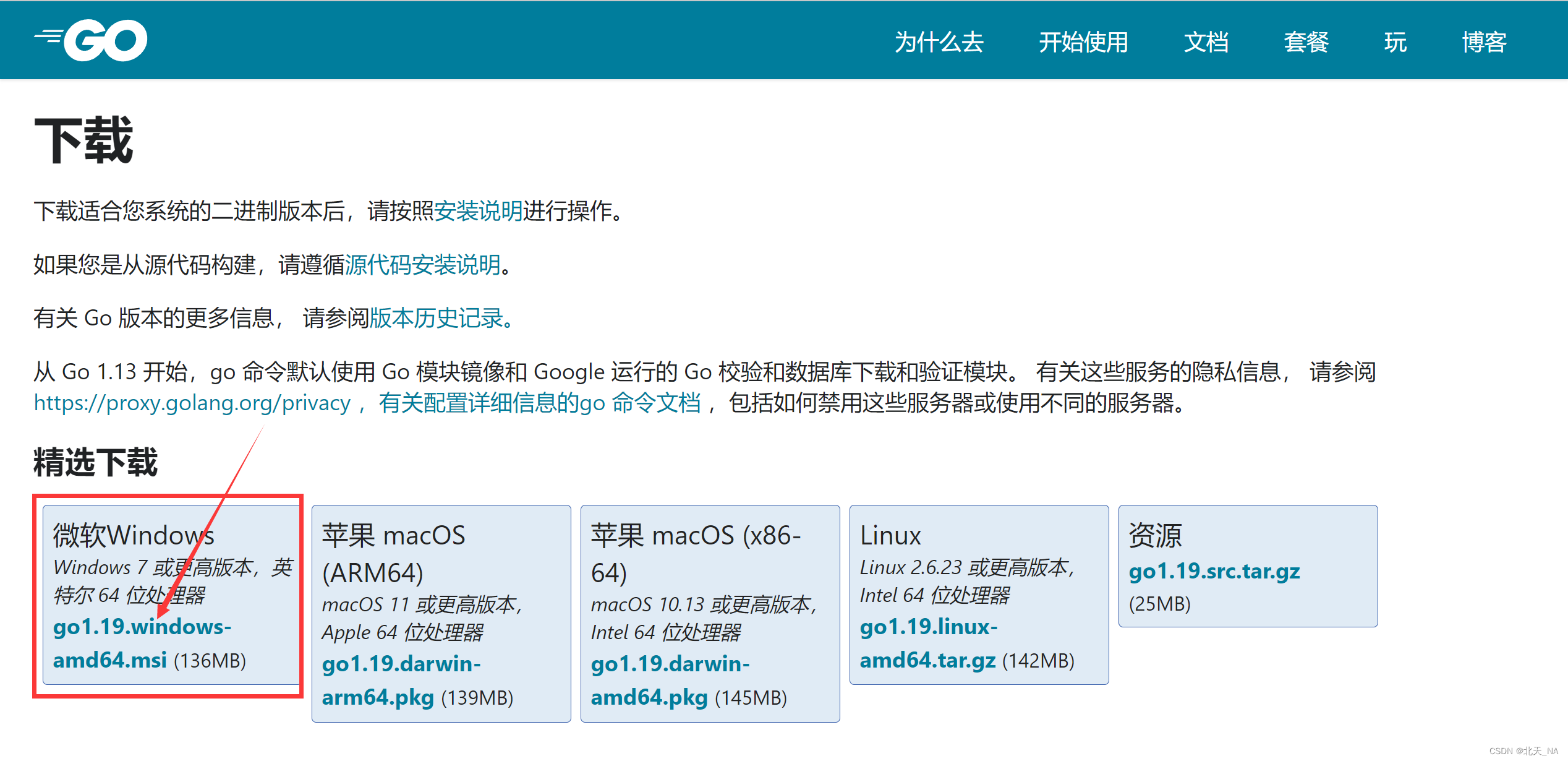The height and width of the screenshot is (761, 1568).
Task: Open the proxy.golang.org/privacy link
Action: click(x=192, y=403)
